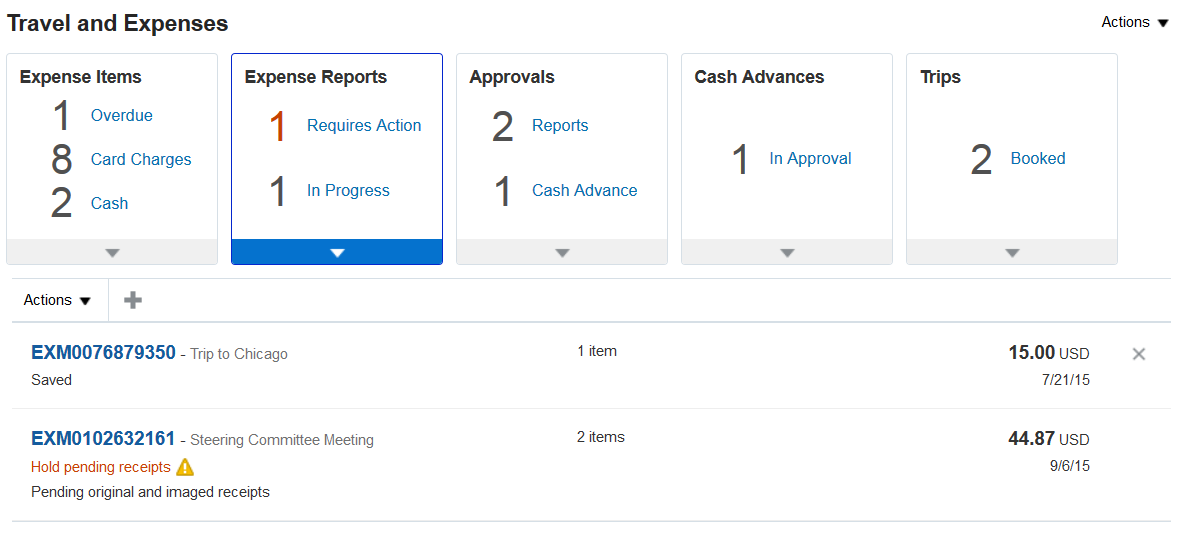Click the plus icon to create expense report
Screen dimensions: 1181x541
(x=132, y=300)
